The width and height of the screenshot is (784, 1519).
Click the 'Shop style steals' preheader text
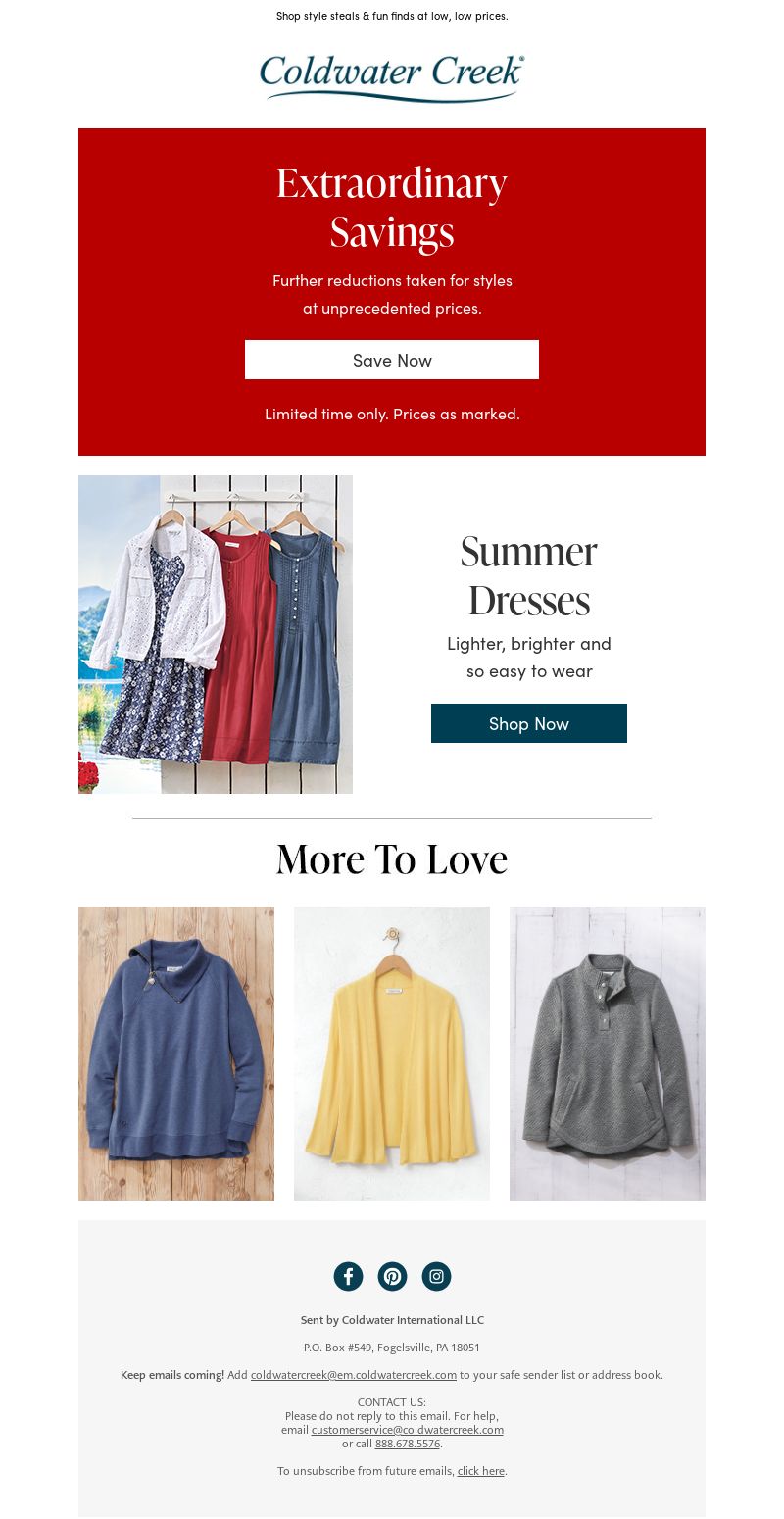(392, 16)
